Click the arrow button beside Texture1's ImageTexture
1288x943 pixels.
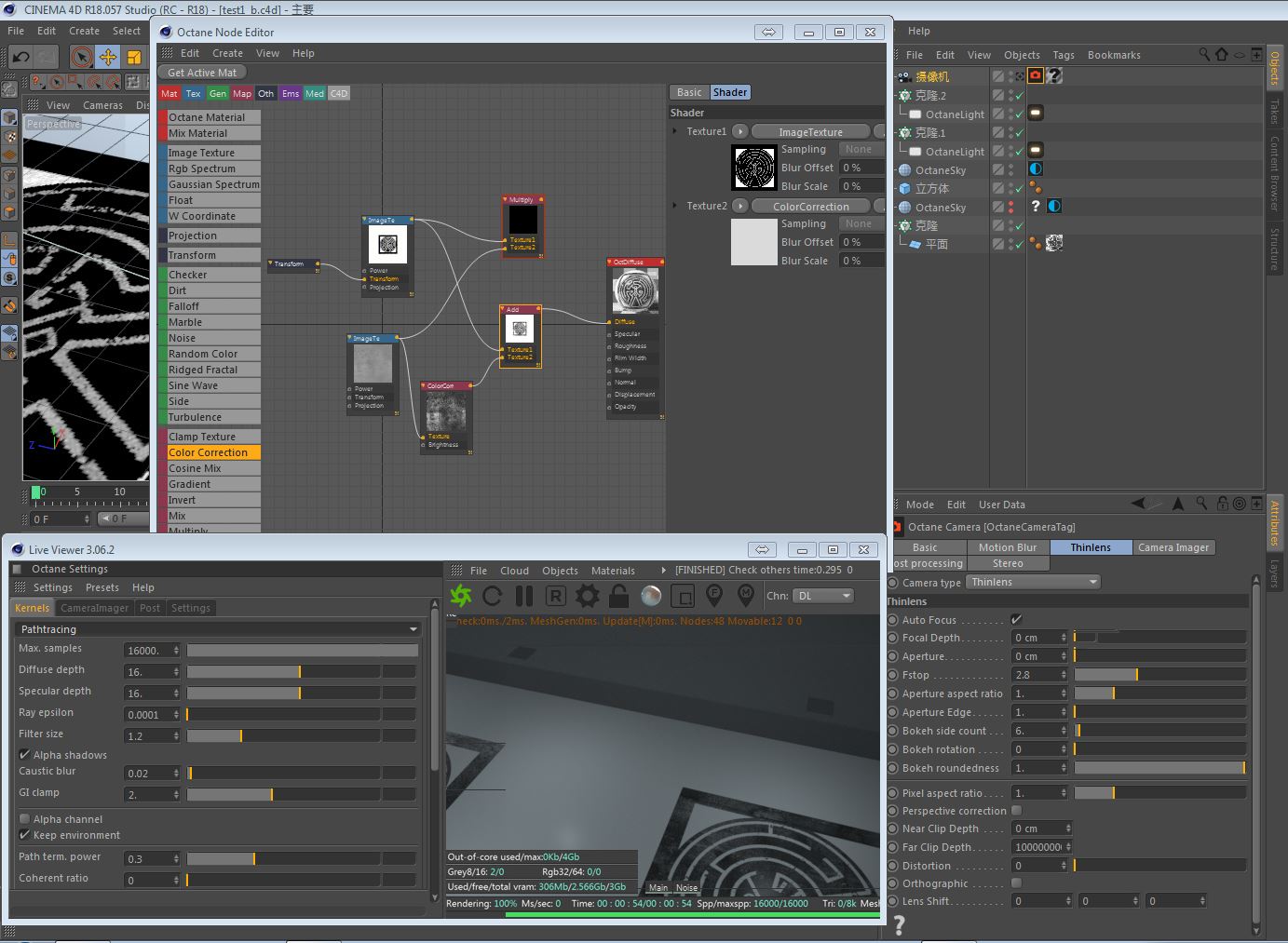pyautogui.click(x=740, y=131)
